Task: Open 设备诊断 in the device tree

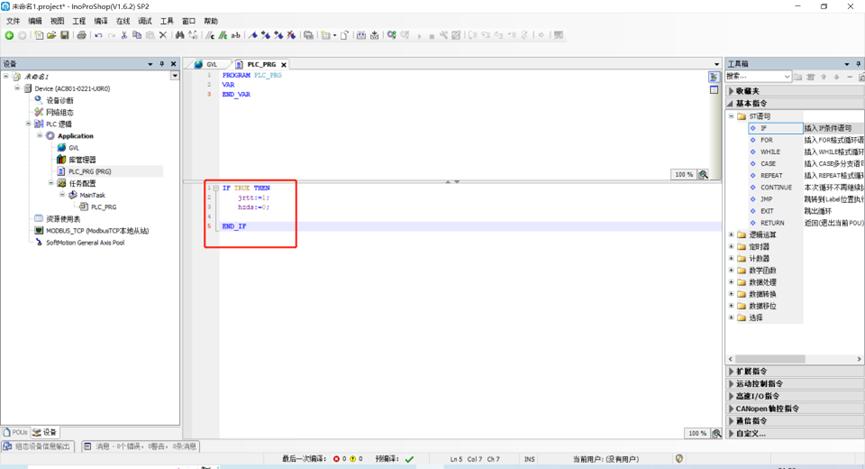Action: tap(60, 100)
